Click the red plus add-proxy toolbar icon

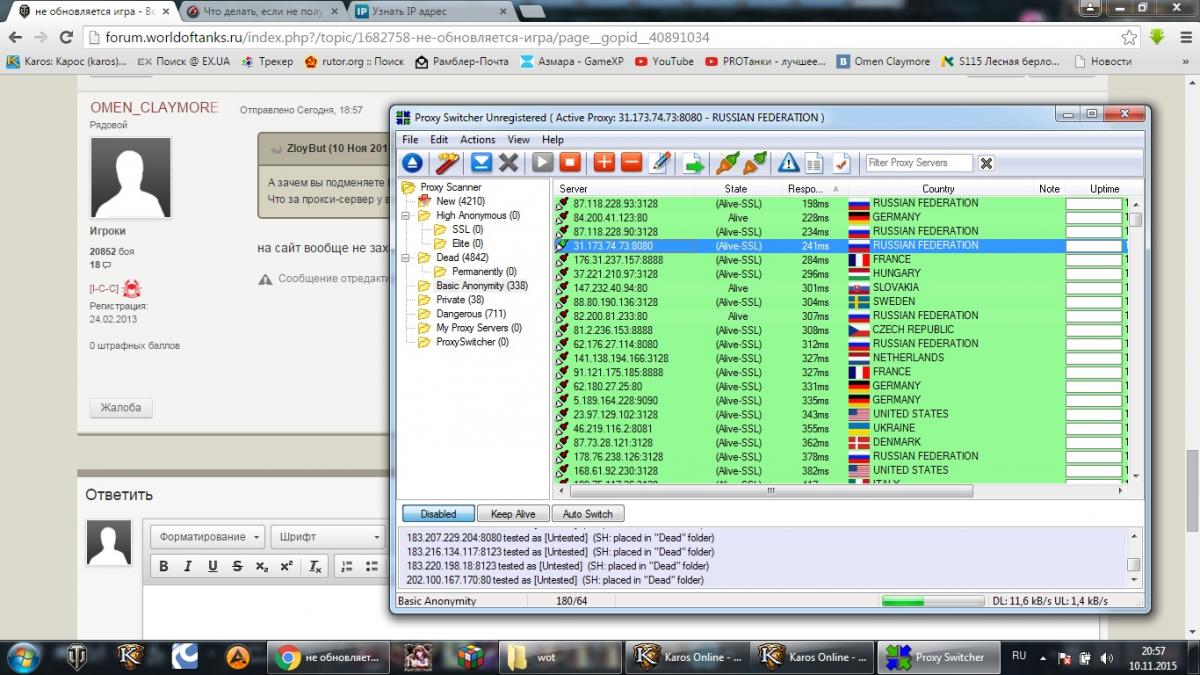(604, 162)
